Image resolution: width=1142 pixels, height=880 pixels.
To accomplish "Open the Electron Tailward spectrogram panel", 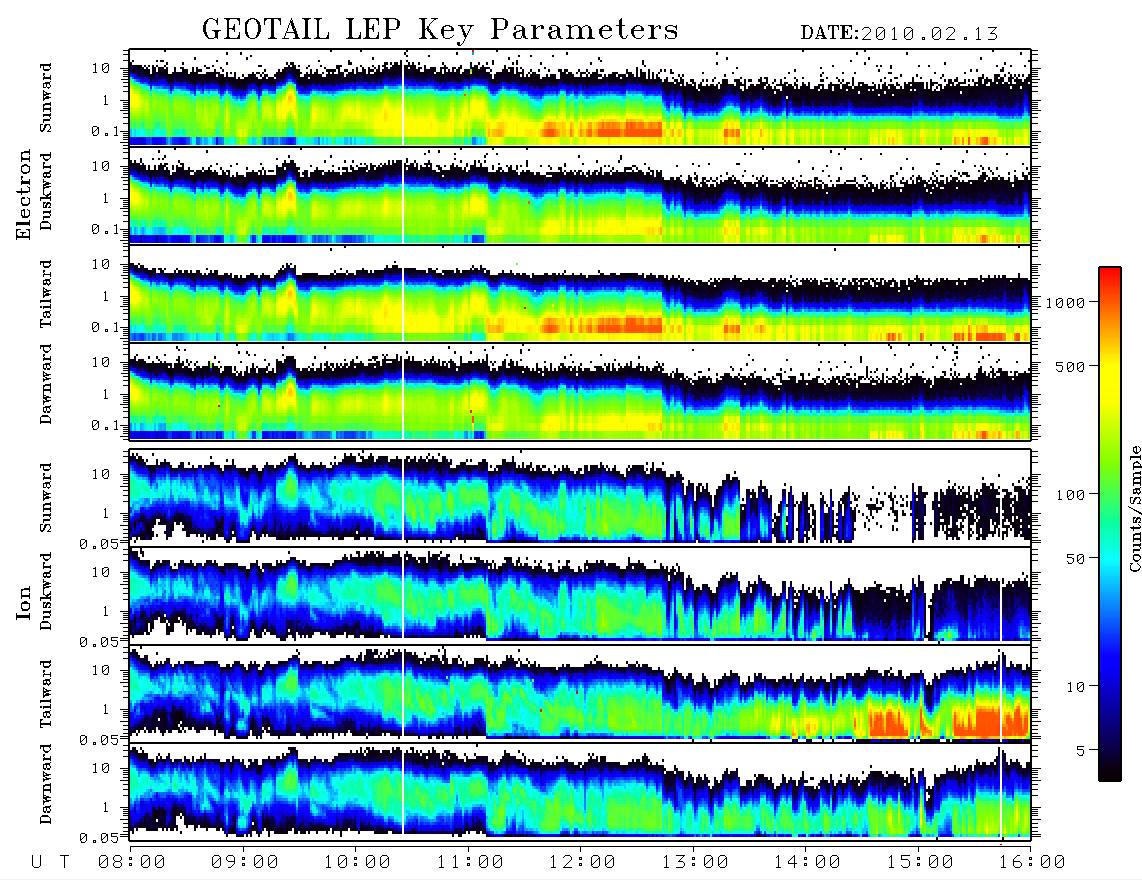I will click(x=580, y=294).
